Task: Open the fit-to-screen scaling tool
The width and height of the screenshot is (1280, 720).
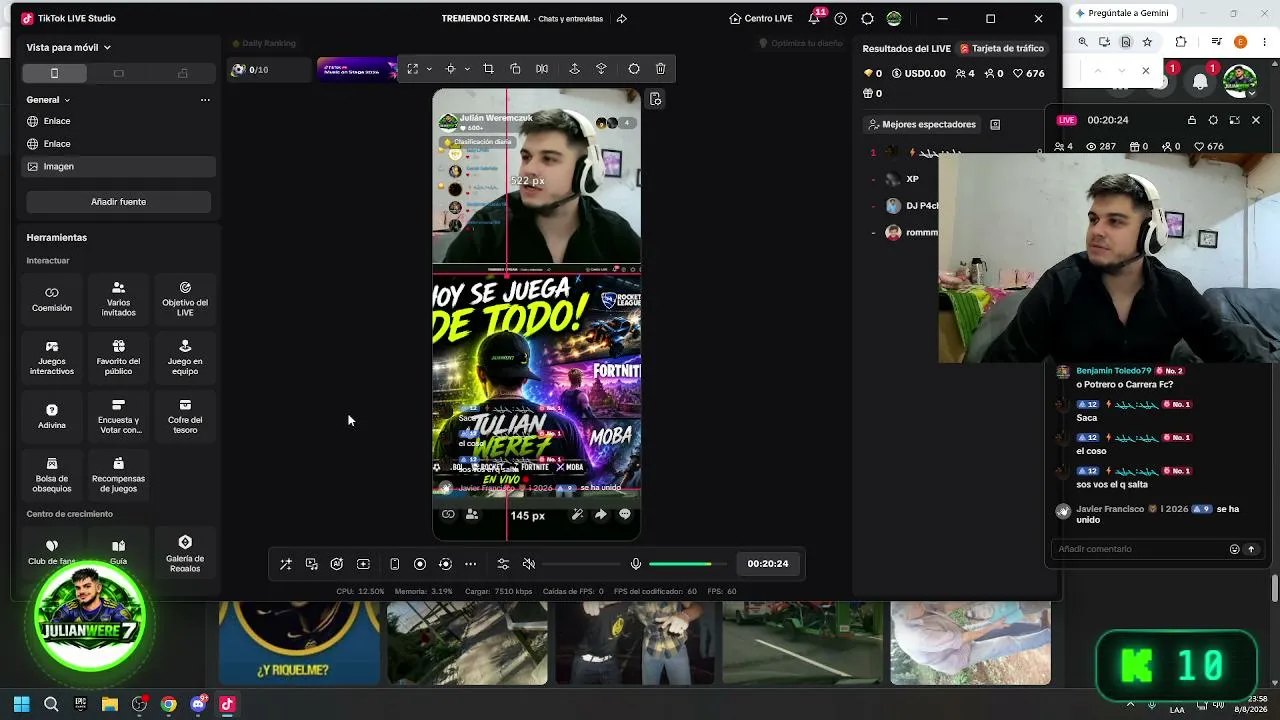Action: point(412,69)
